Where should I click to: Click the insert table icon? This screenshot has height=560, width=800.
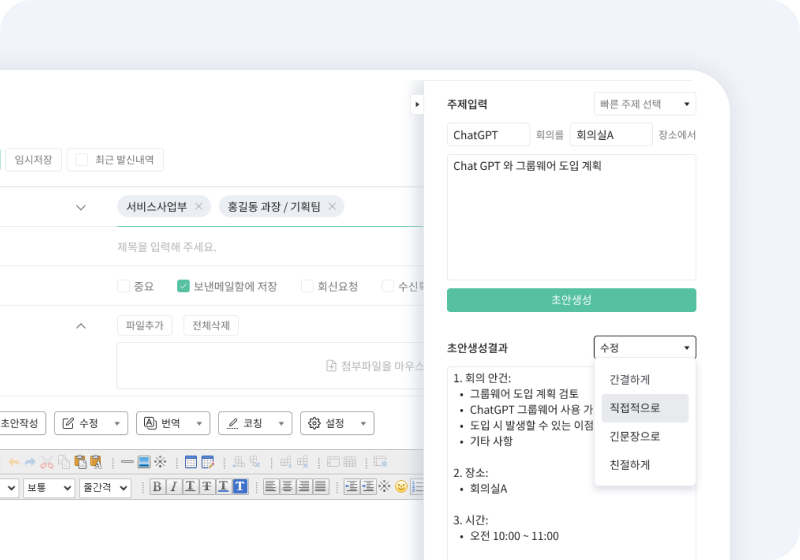[191, 462]
